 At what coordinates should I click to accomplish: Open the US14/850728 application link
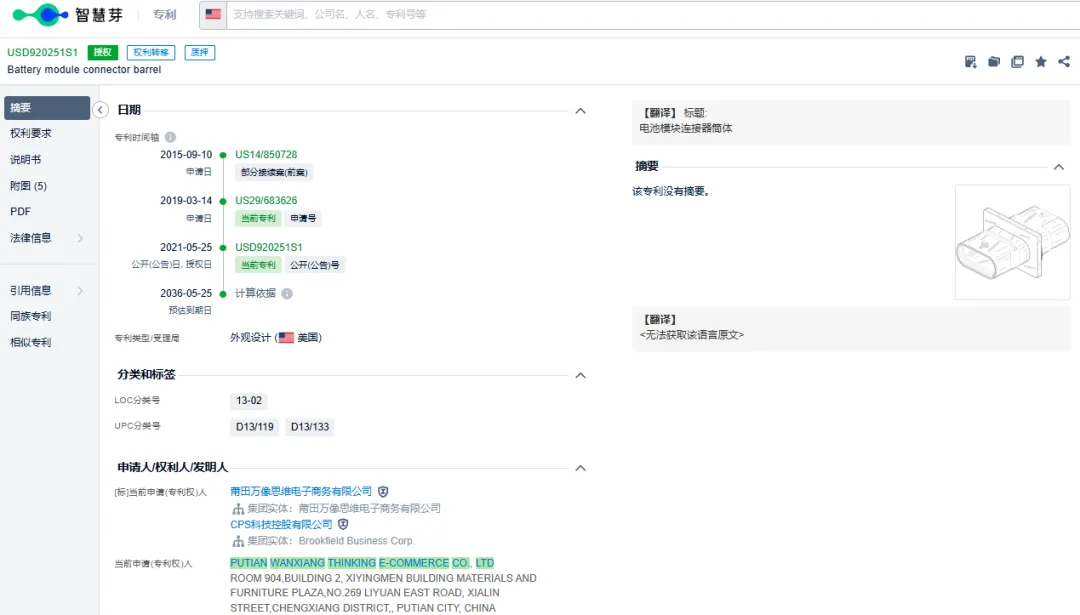[266, 155]
